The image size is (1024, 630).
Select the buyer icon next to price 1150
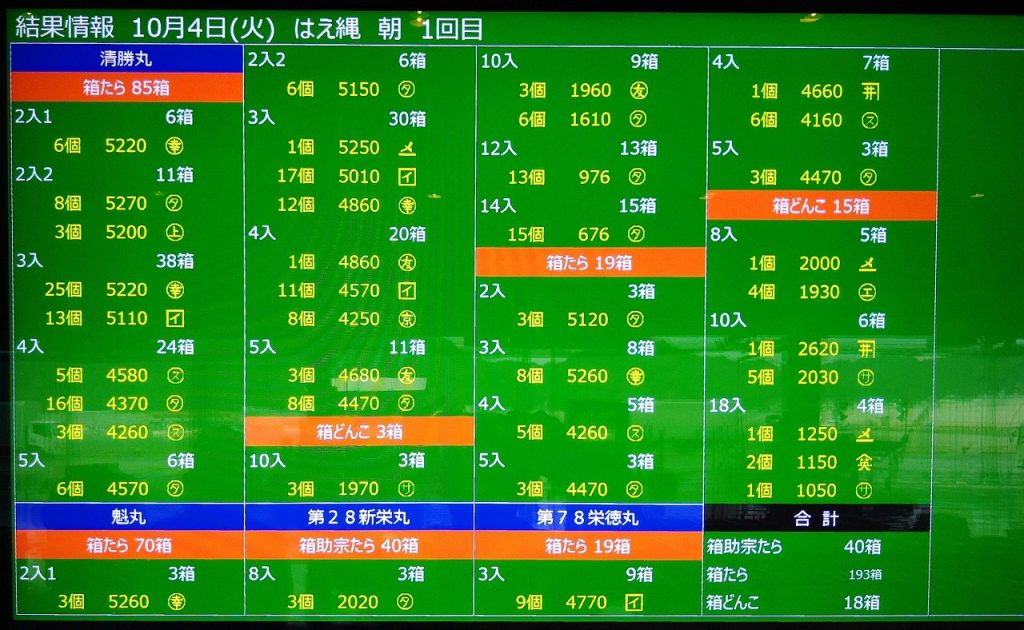click(x=864, y=462)
